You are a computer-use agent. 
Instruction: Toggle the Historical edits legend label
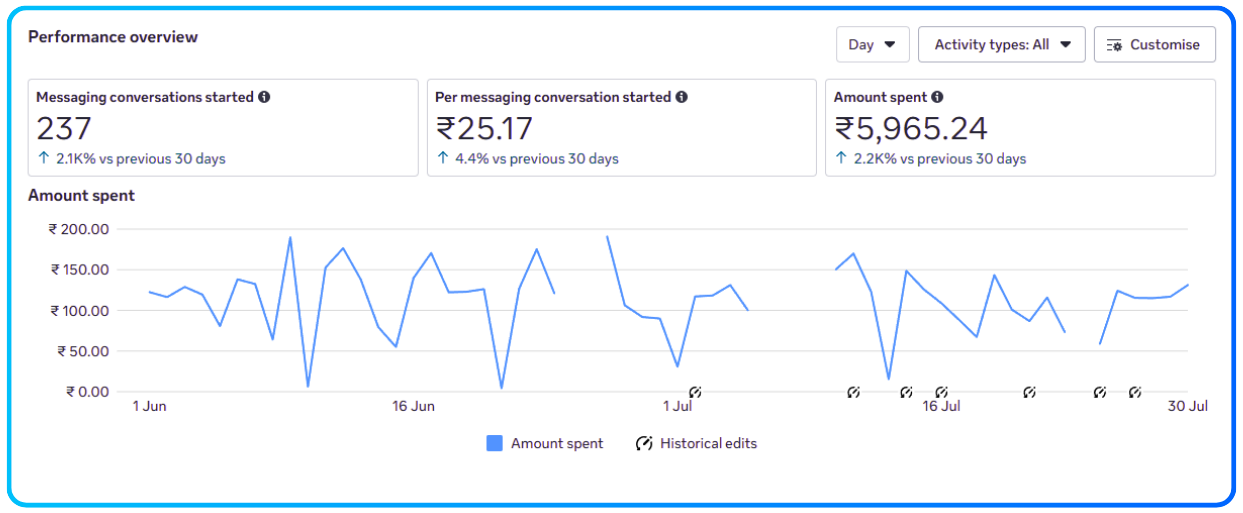click(x=708, y=443)
